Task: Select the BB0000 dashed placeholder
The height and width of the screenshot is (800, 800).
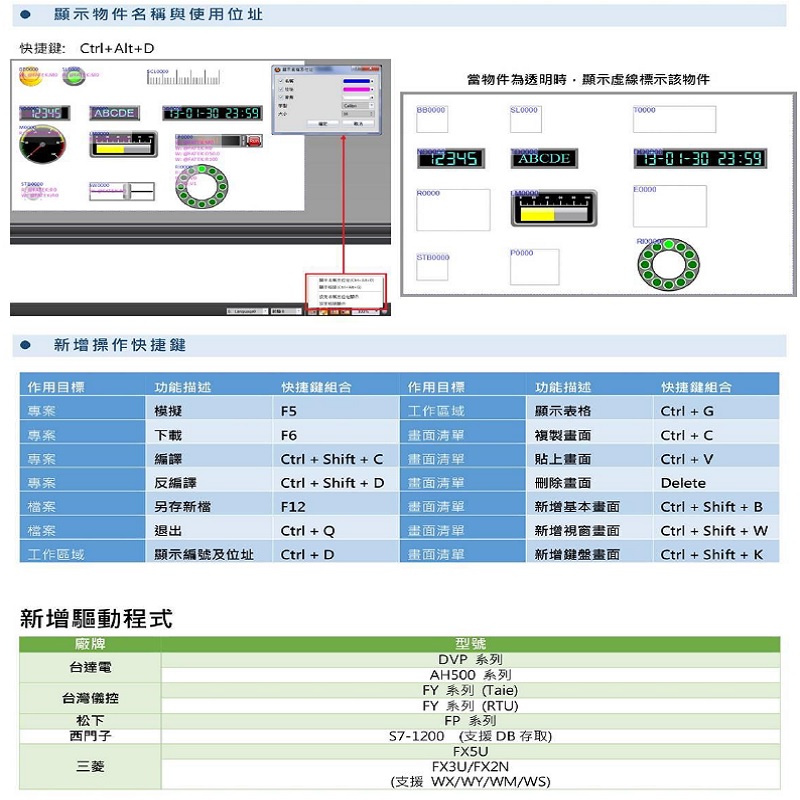Action: [432, 119]
